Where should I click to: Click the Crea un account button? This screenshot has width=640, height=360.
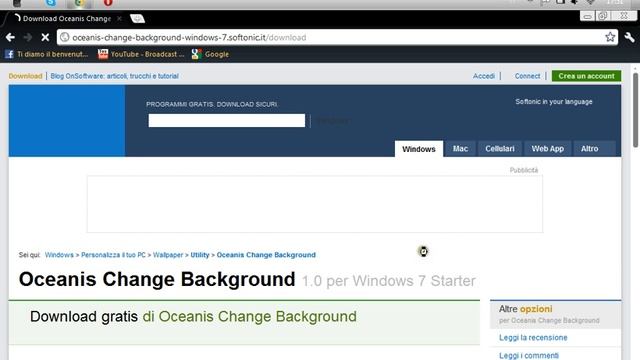click(x=586, y=76)
